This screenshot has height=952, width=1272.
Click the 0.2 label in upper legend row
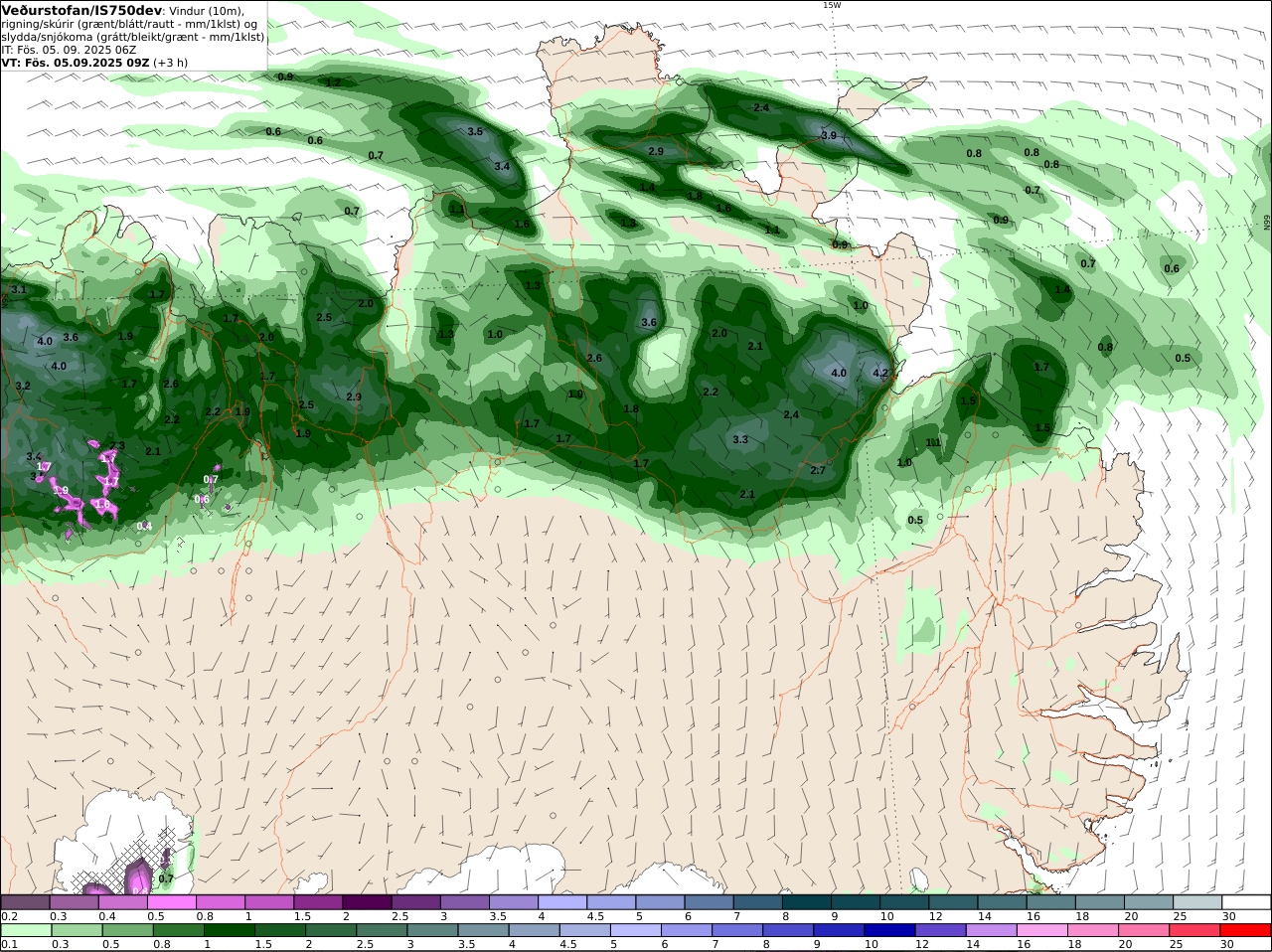coord(10,916)
